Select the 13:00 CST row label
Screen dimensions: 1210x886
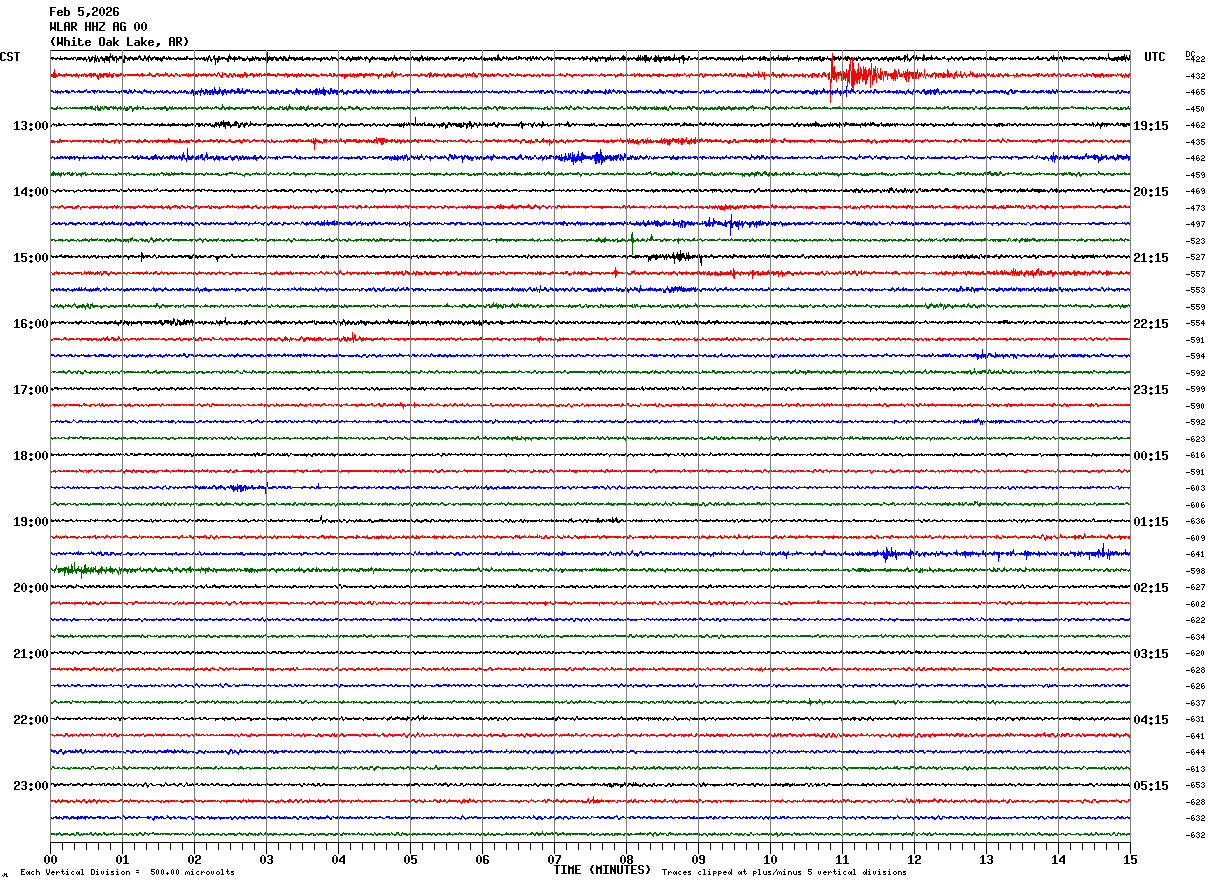click(x=30, y=126)
